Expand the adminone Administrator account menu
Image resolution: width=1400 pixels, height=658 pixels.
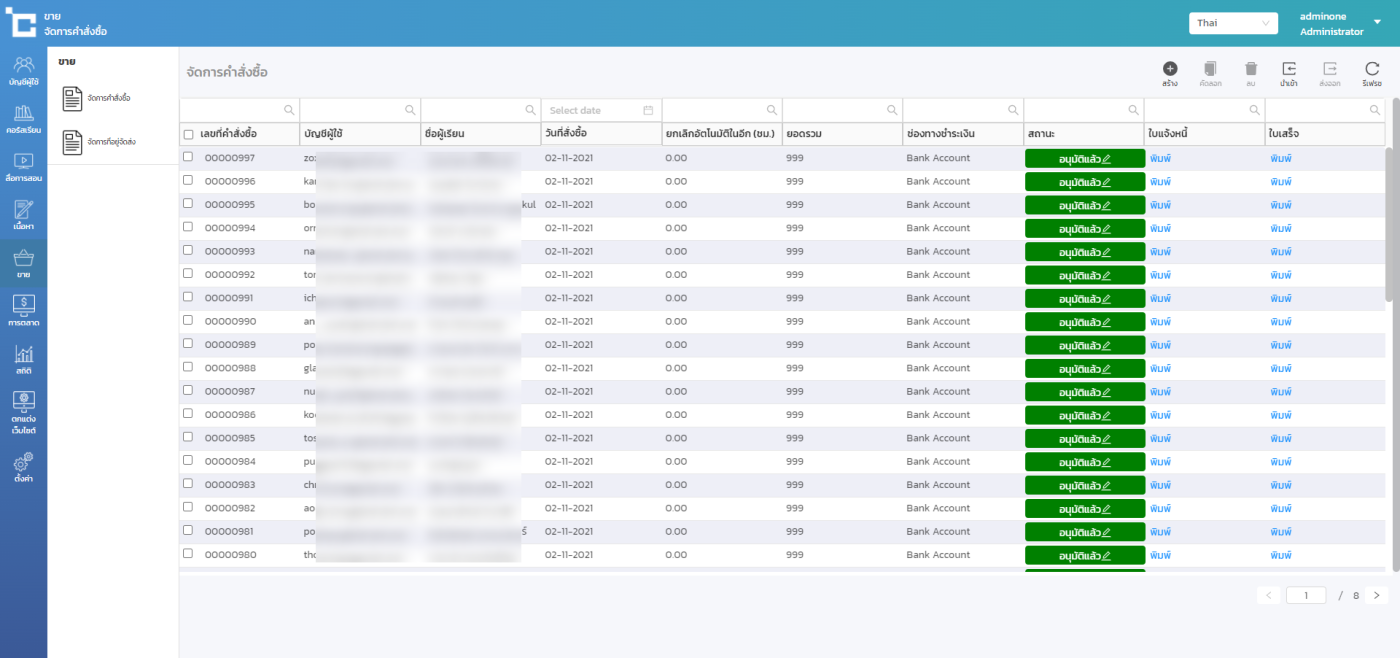pos(1377,23)
